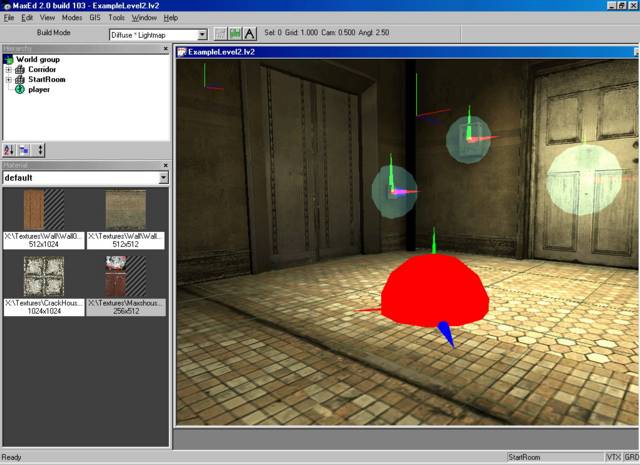Click the up-down arrows icon
Screen dimensions: 640x465
[39, 150]
